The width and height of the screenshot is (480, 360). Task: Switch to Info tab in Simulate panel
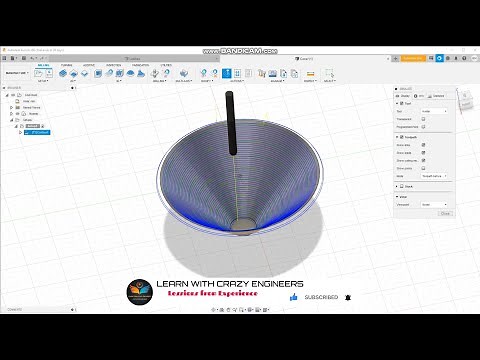[419, 96]
